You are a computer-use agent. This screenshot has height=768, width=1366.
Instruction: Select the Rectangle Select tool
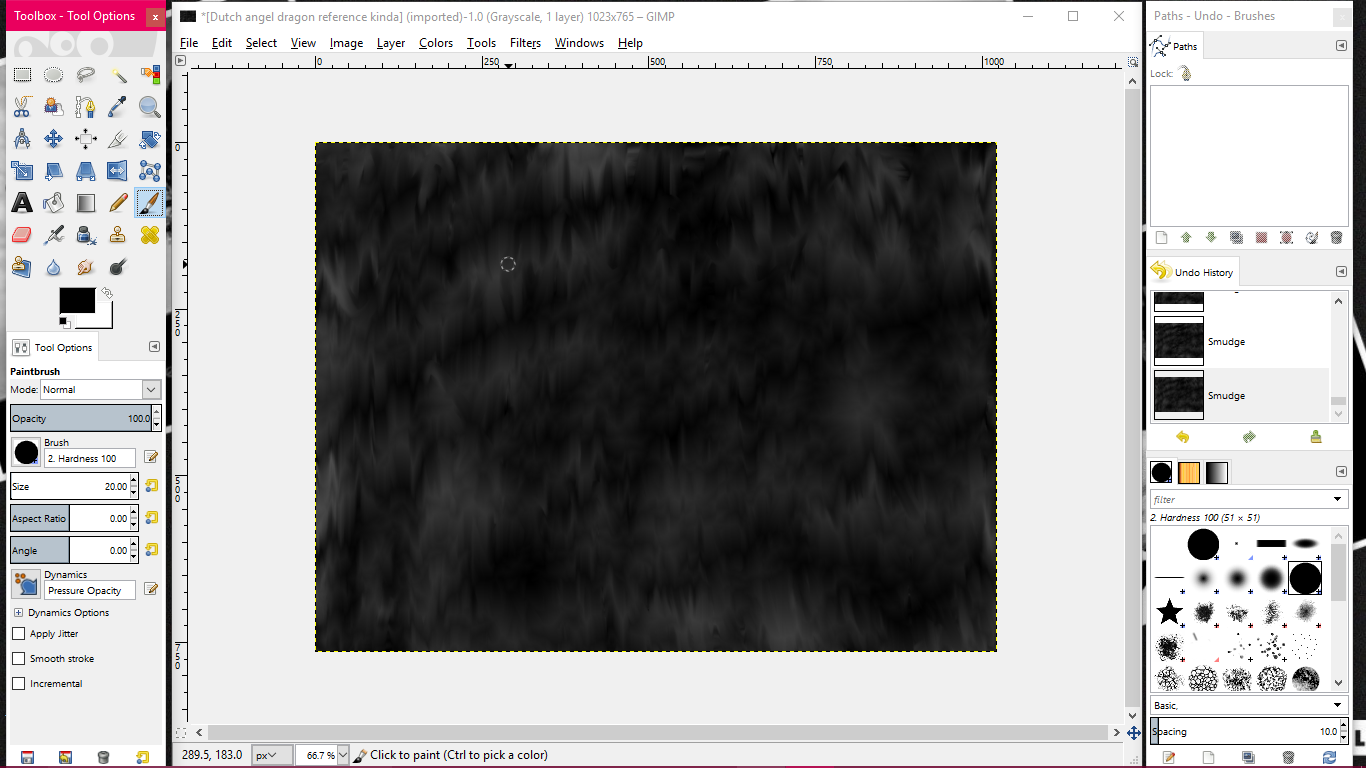coord(22,75)
